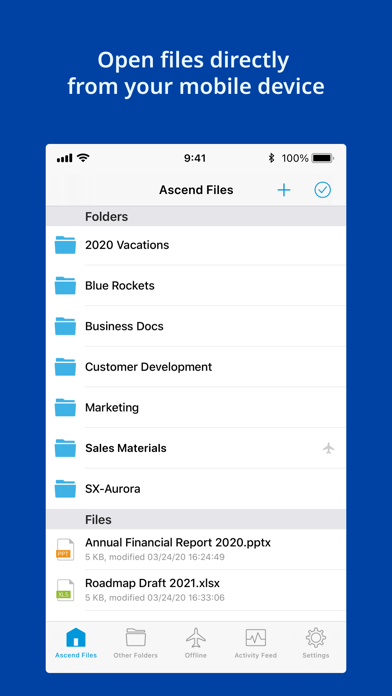Screen dimensions: 392x696
Task: Tap the 9:41 clock in status bar
Action: 195,158
